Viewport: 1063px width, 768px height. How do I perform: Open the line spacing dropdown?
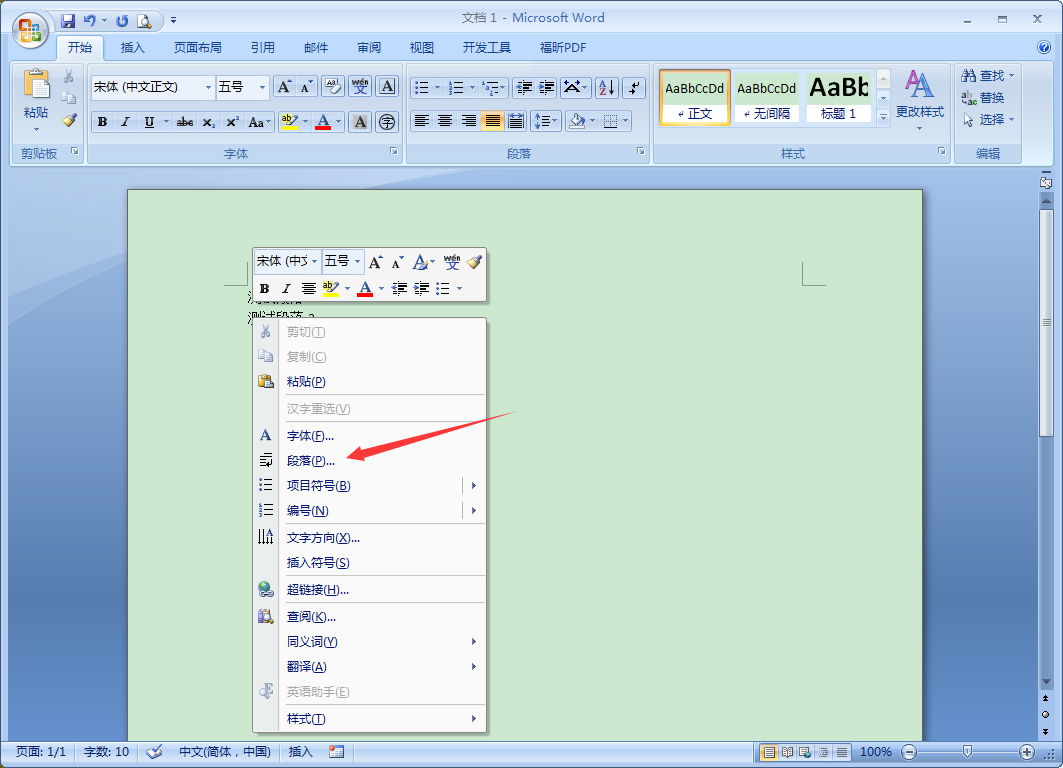546,120
